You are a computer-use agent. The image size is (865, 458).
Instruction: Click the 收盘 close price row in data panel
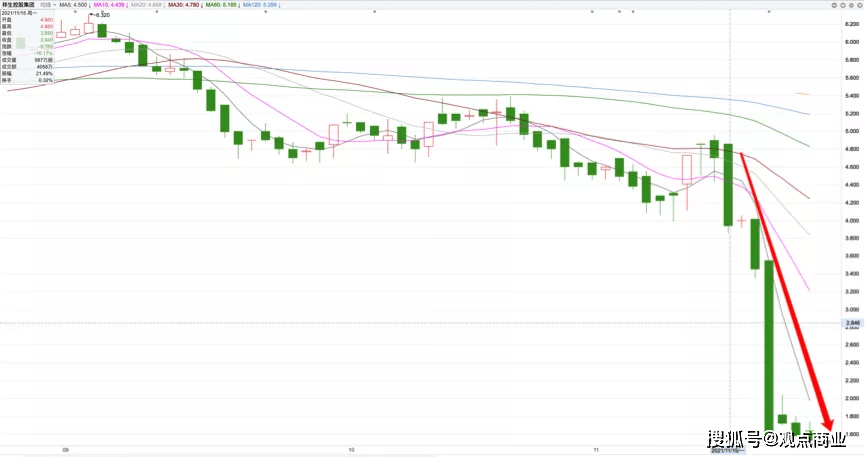click(x=27, y=40)
